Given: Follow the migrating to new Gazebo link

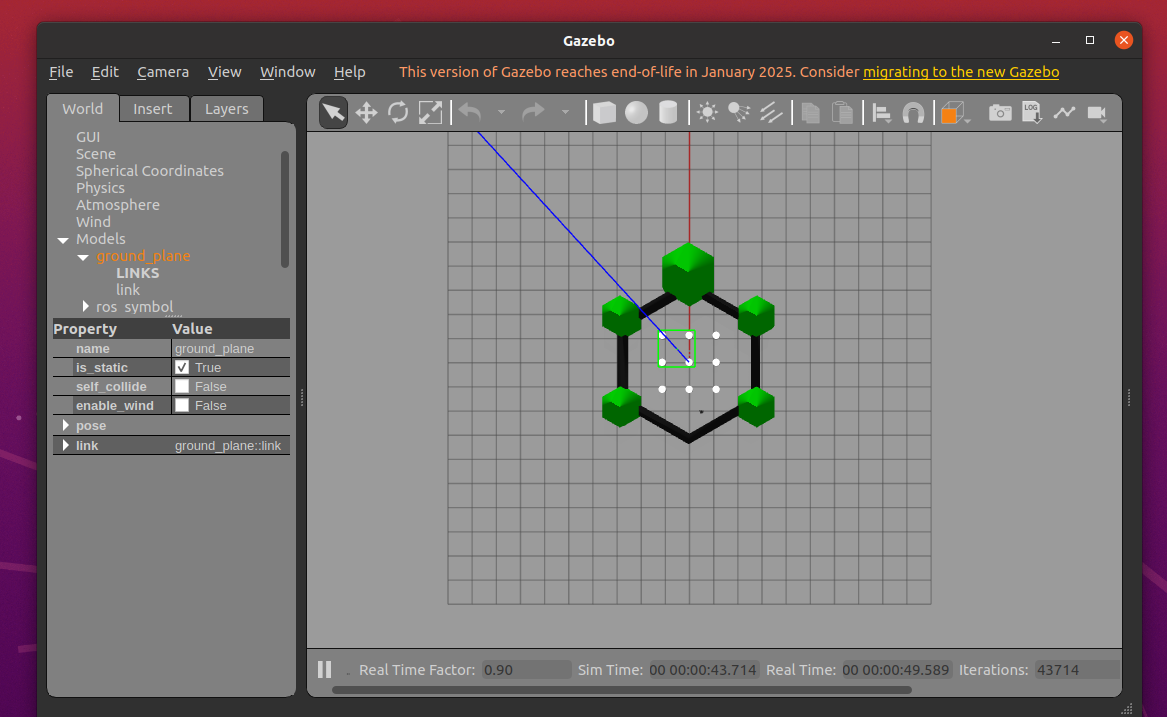Looking at the screenshot, I should coord(961,71).
